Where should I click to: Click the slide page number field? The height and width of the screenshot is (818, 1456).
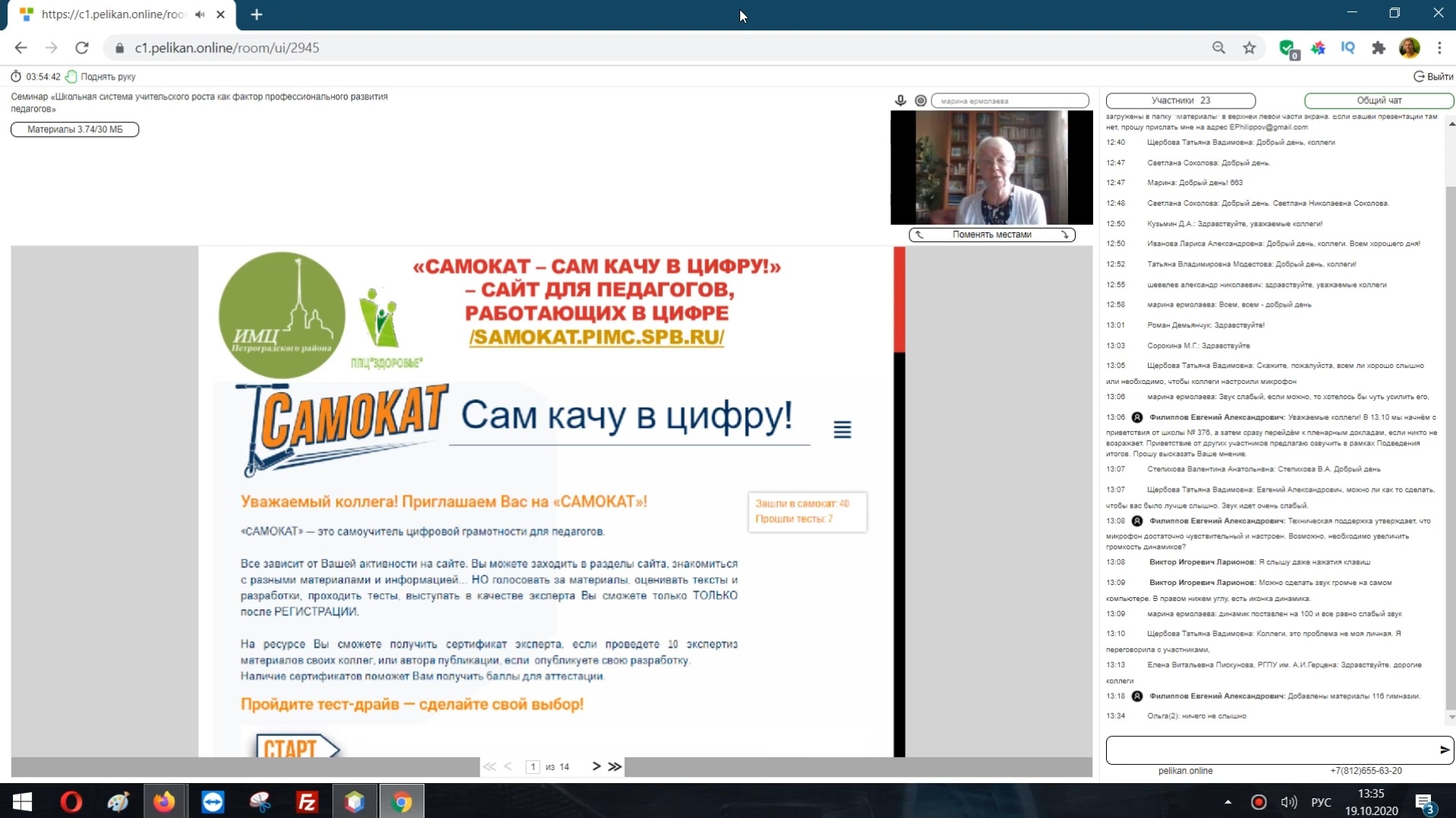click(x=533, y=766)
